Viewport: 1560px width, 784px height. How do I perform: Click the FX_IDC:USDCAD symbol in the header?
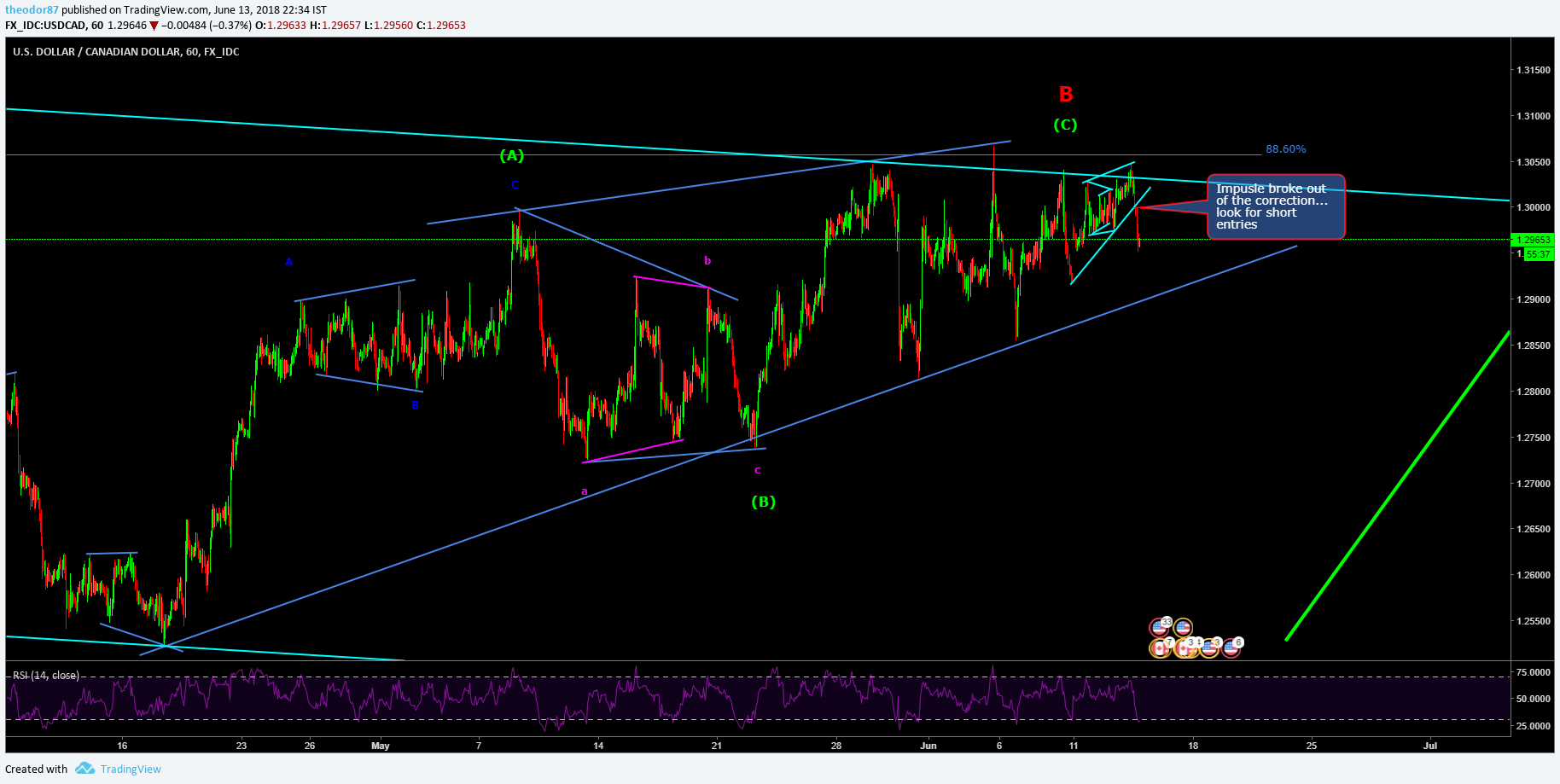click(45, 26)
